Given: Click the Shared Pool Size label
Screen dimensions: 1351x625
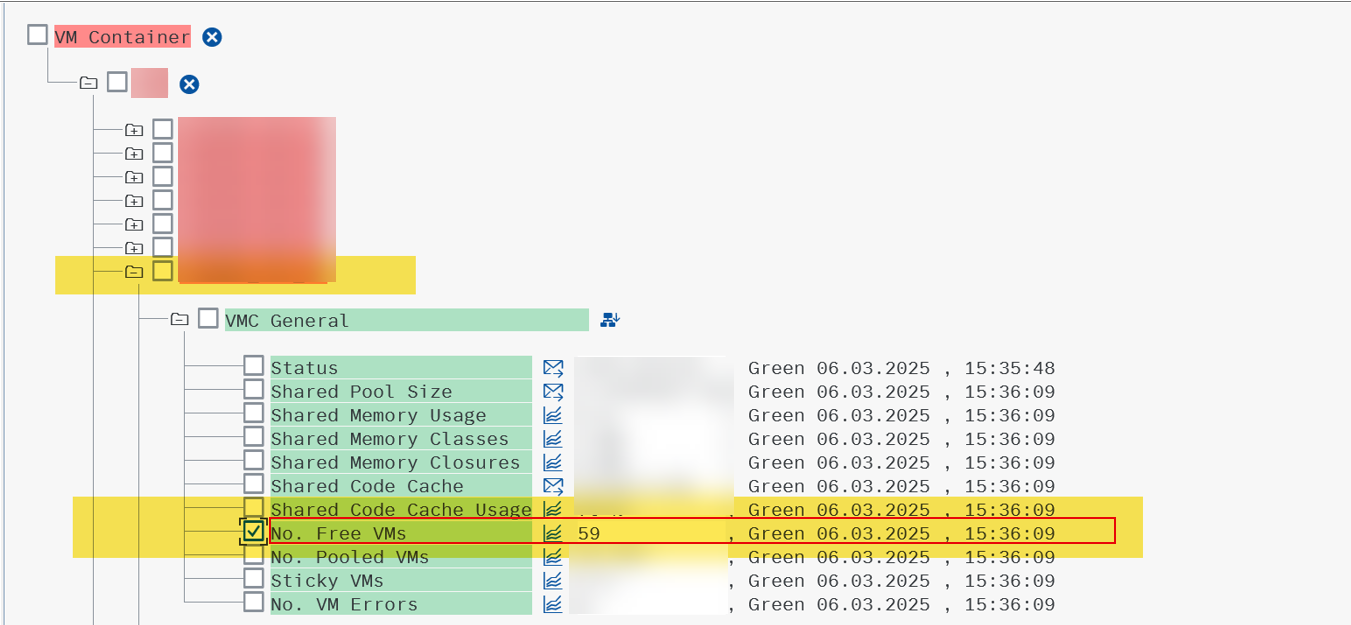Looking at the screenshot, I should click(361, 392).
